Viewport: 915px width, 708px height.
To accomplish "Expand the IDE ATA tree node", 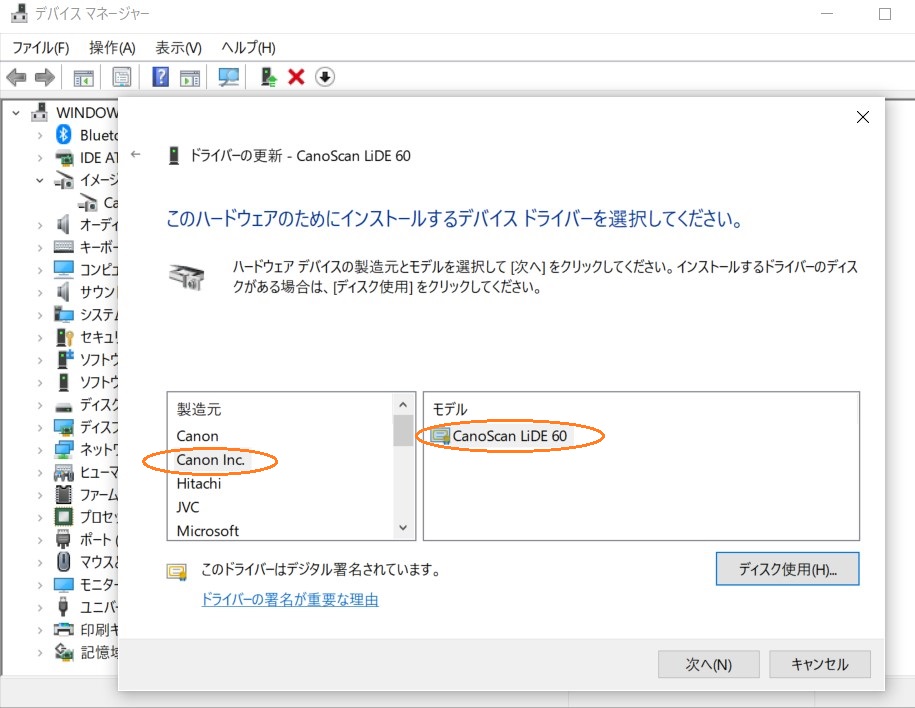I will [x=40, y=158].
